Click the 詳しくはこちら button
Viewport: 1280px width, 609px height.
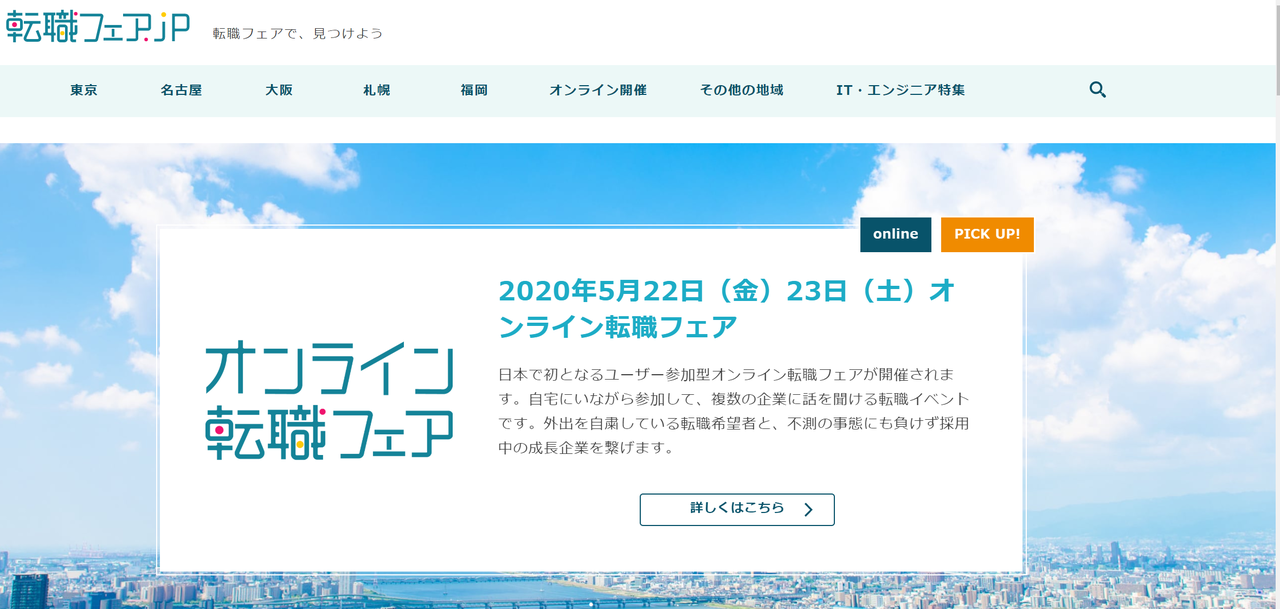click(x=737, y=509)
